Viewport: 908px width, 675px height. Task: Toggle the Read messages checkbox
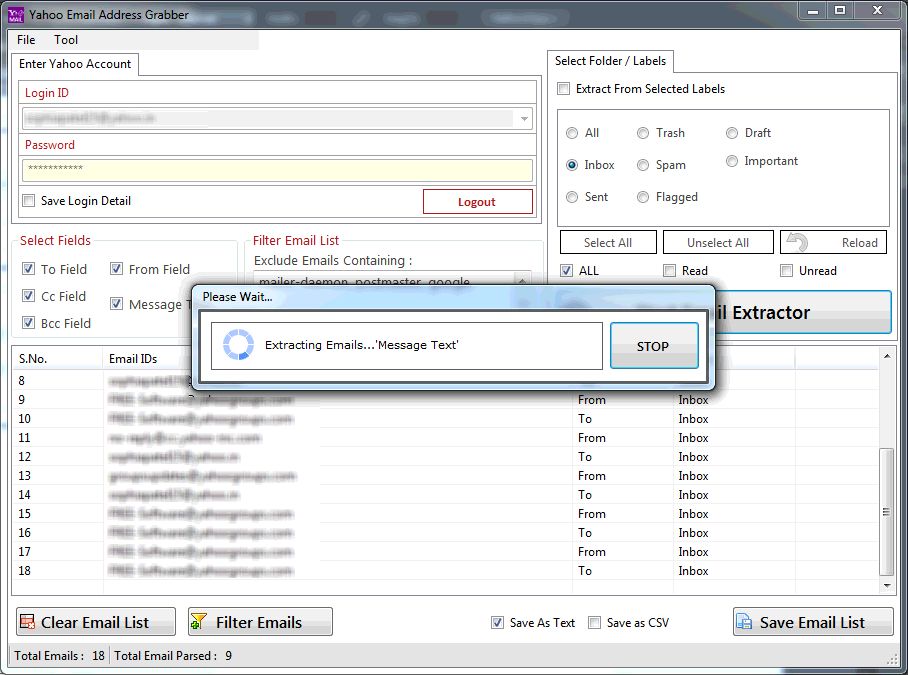point(669,270)
